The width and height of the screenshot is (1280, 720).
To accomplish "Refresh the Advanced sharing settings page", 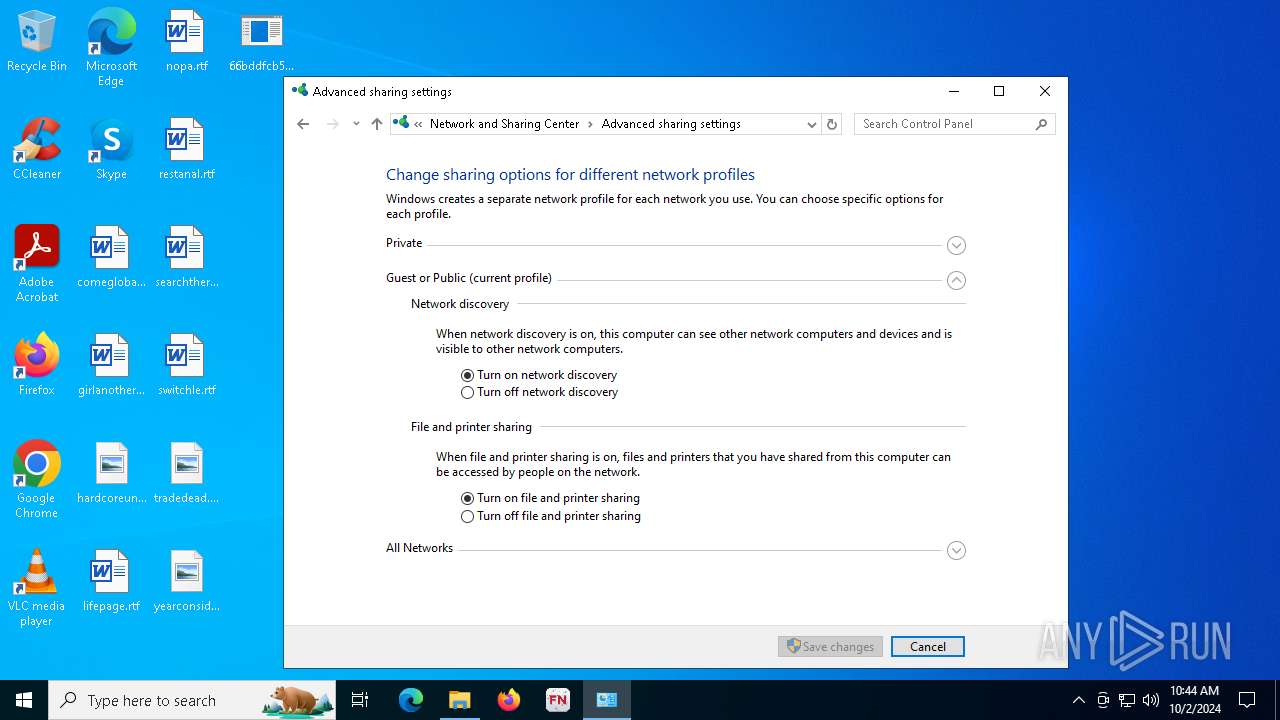I will (832, 124).
